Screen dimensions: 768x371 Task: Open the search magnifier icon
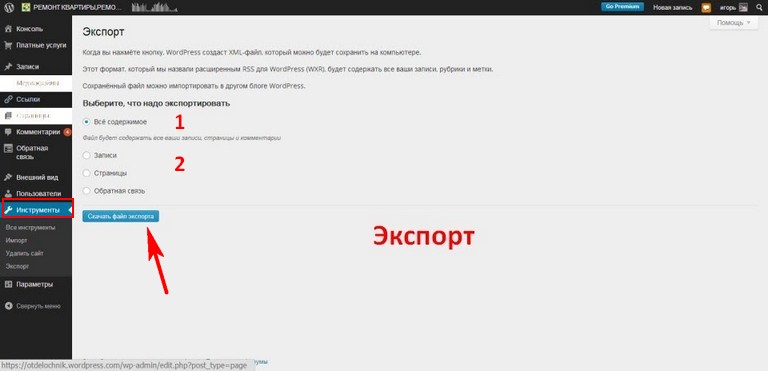pos(759,7)
